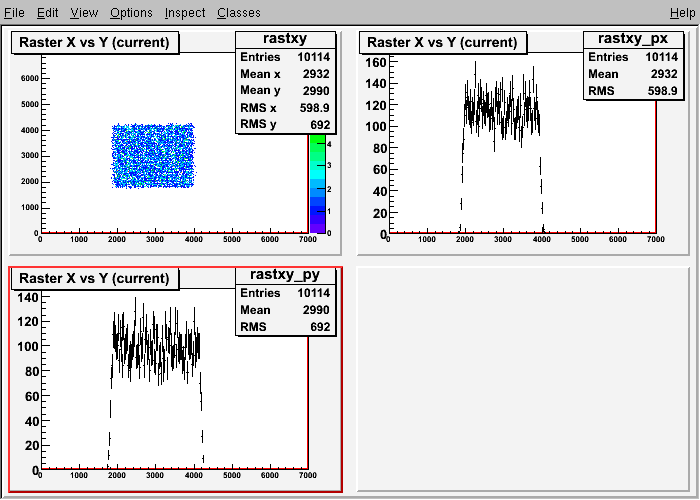This screenshot has height=500, width=700.
Task: Open the File menu
Action: pyautogui.click(x=14, y=12)
